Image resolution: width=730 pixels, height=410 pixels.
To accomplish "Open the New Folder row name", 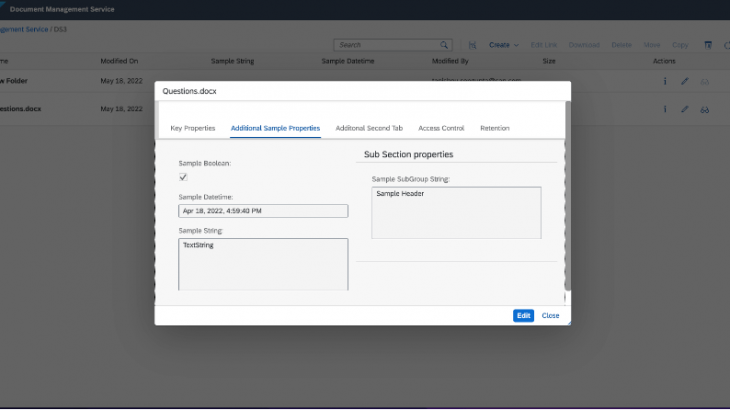I will pos(14,81).
